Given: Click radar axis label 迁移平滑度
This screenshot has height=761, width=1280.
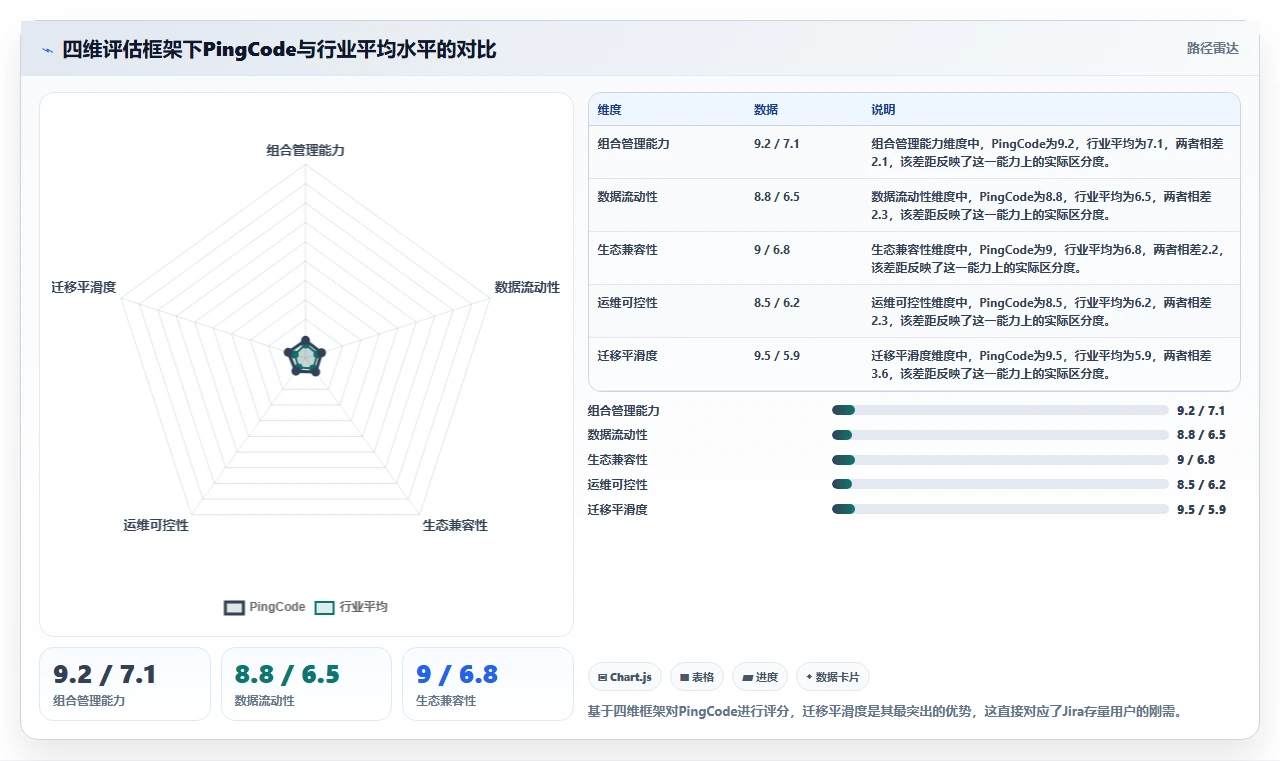Looking at the screenshot, I should [84, 287].
